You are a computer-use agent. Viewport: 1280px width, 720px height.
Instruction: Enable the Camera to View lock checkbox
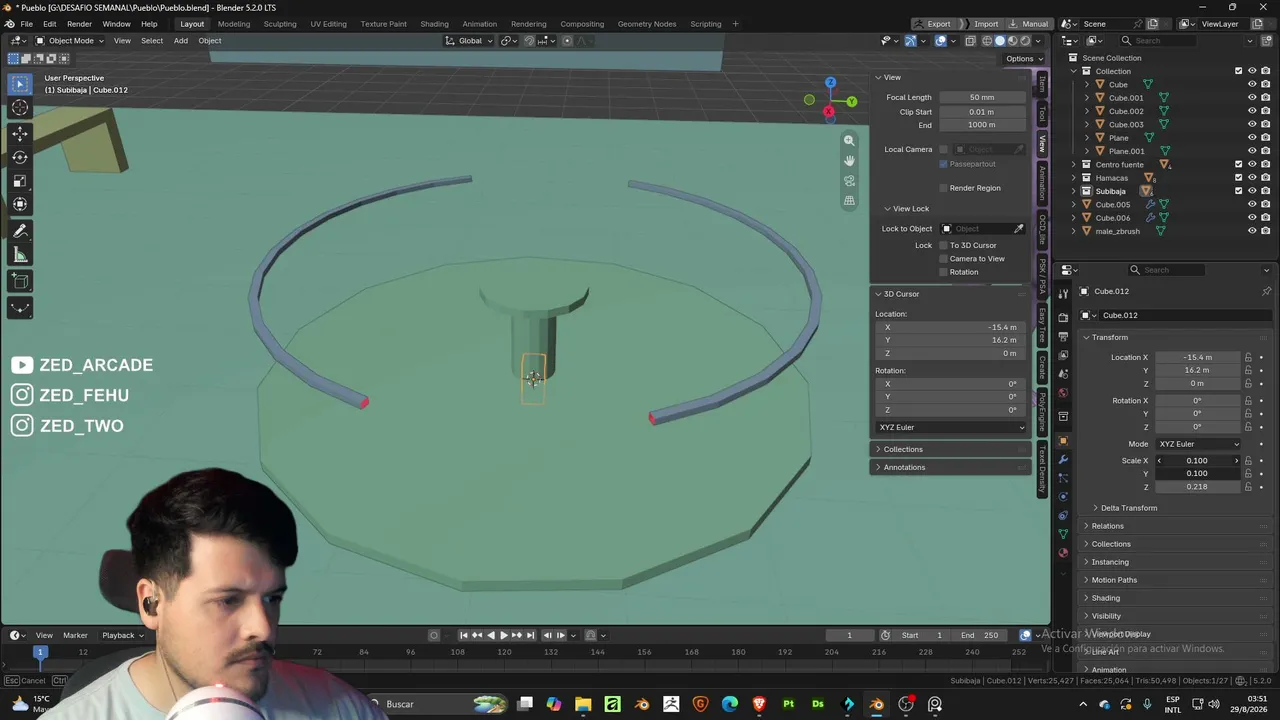pos(943,259)
